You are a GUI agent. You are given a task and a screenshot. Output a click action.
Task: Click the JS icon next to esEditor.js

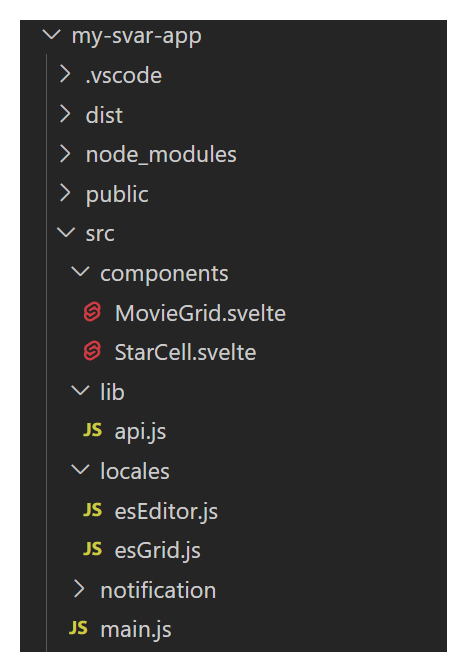93,510
